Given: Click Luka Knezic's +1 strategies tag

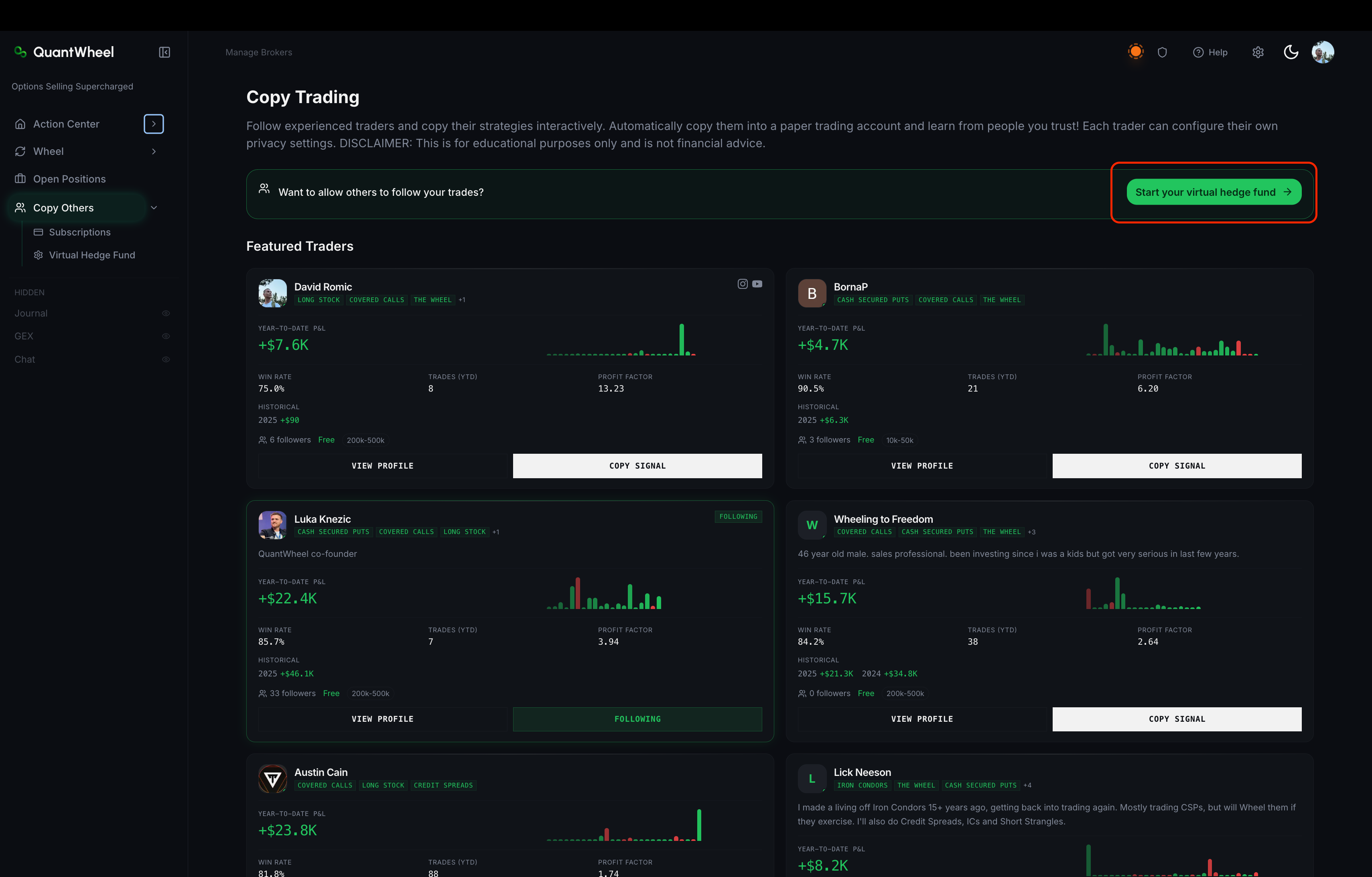Looking at the screenshot, I should point(496,532).
